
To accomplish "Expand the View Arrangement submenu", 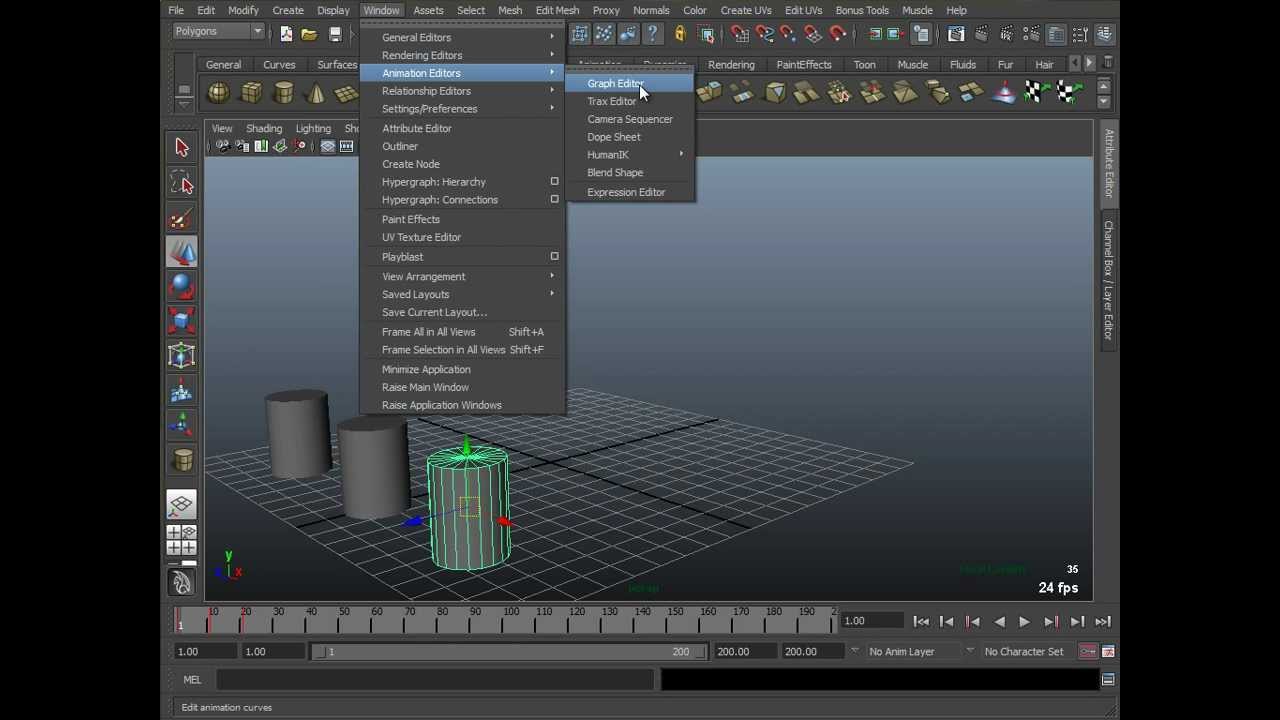I will click(463, 277).
